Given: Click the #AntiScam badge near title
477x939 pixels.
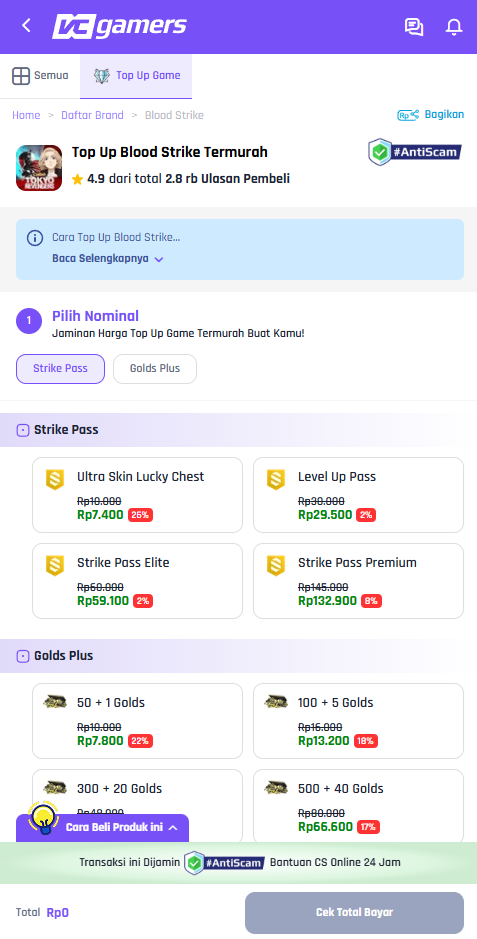Looking at the screenshot, I should click(415, 152).
